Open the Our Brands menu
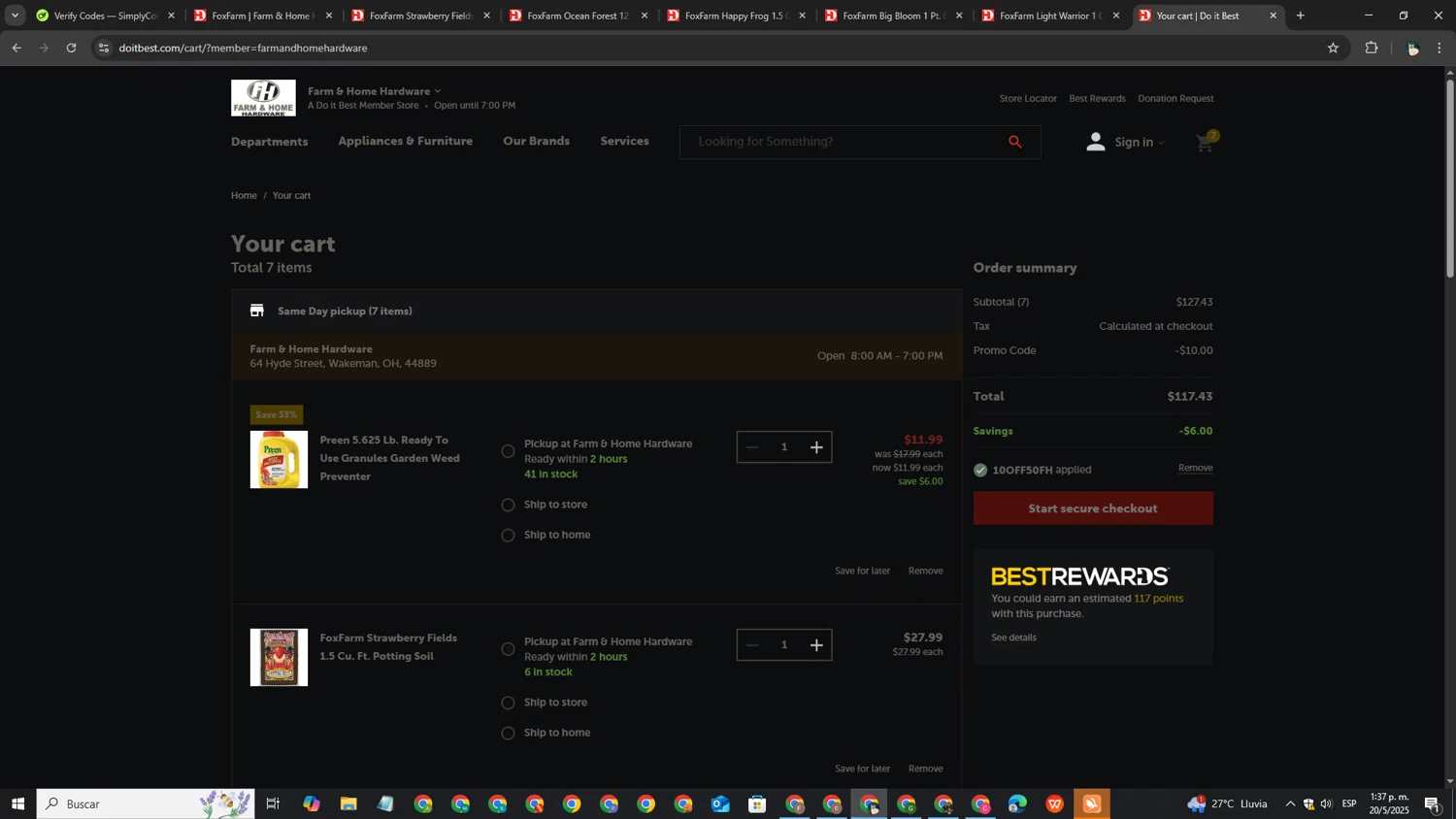 536,141
